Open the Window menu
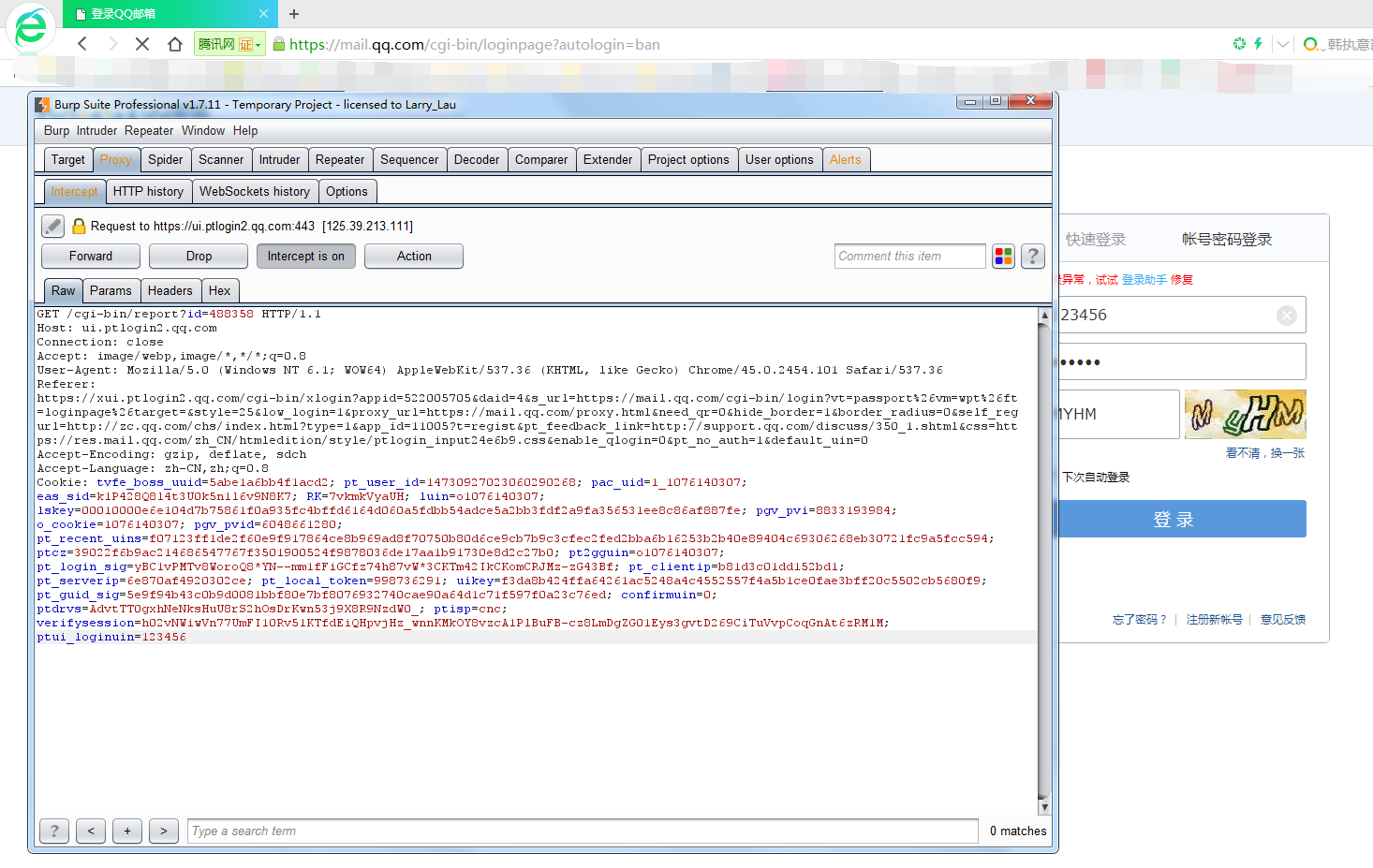The height and width of the screenshot is (868, 1373). coord(203,130)
